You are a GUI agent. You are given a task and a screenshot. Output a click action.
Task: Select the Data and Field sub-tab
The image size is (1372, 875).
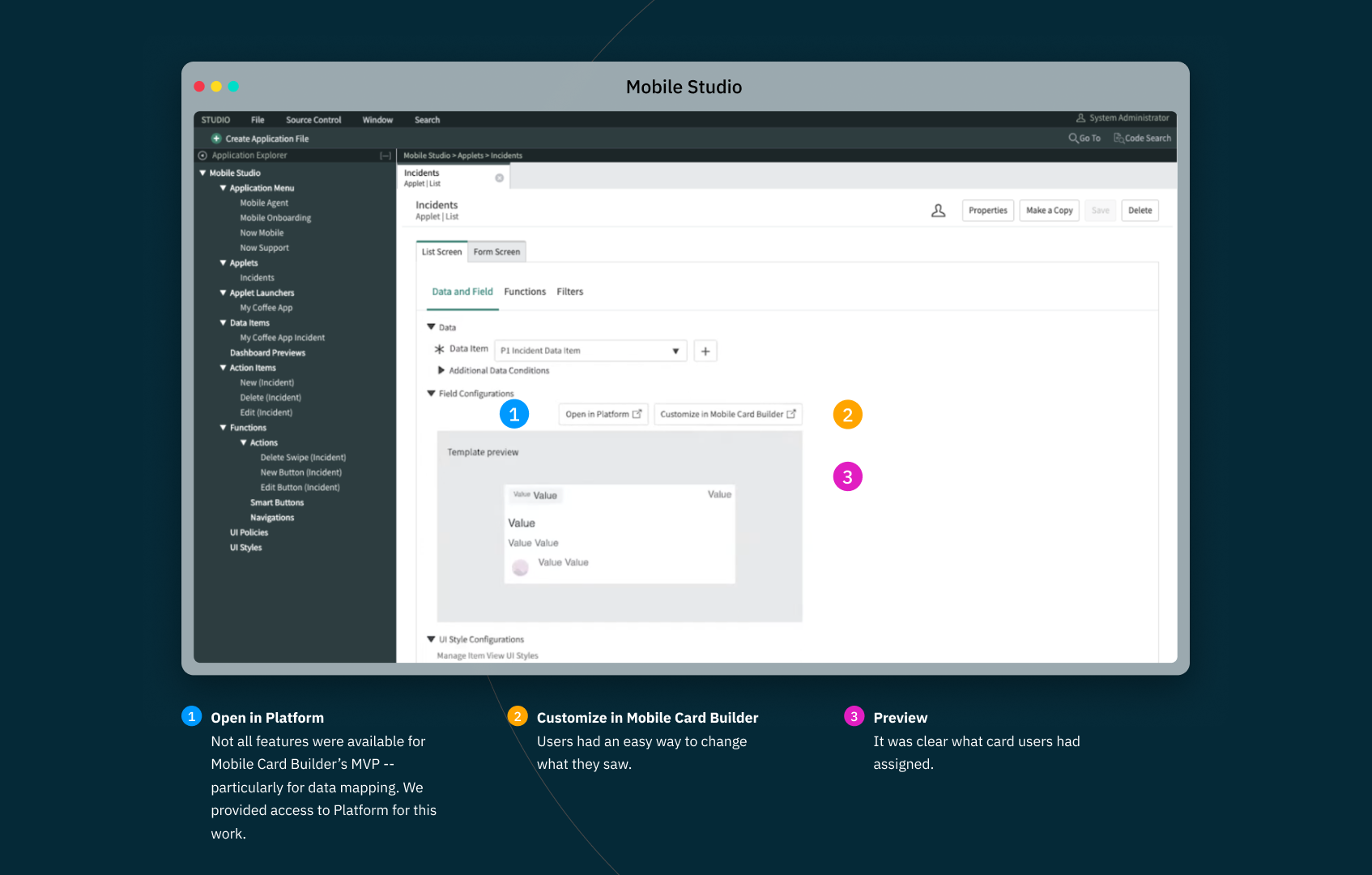(462, 292)
